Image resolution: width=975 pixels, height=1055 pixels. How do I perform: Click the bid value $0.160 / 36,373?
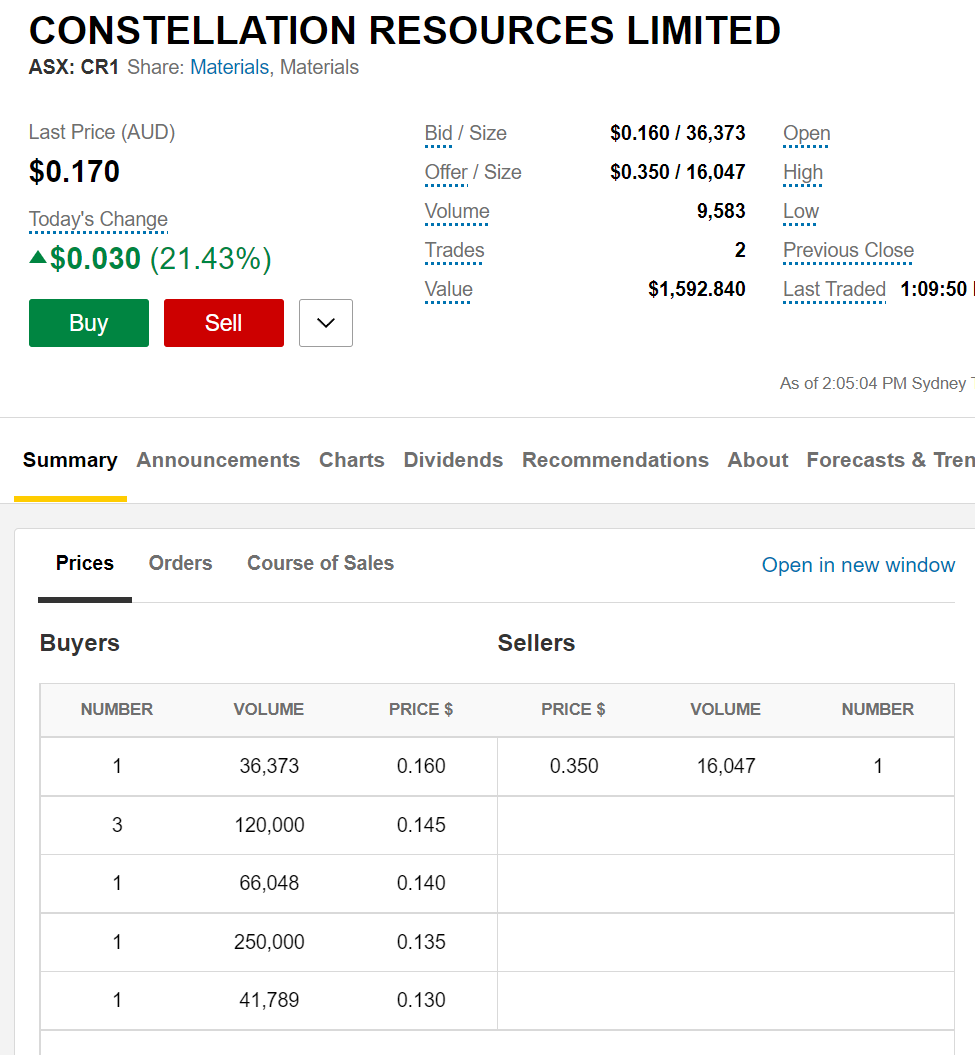(678, 133)
